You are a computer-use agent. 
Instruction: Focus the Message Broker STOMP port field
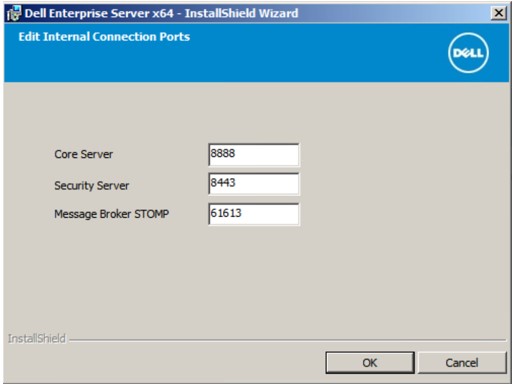pyautogui.click(x=254, y=214)
